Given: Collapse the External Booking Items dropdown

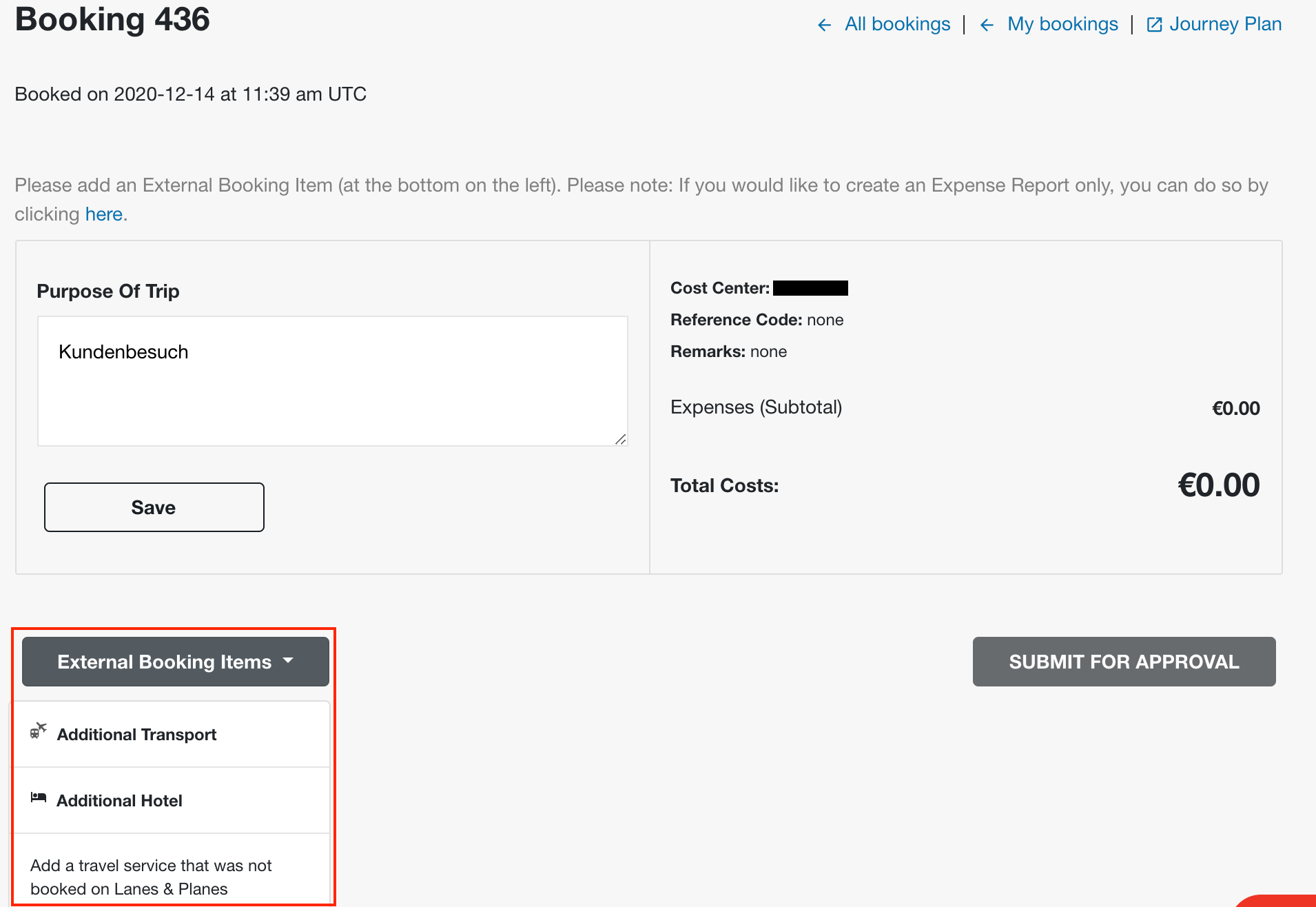Looking at the screenshot, I should 175,662.
